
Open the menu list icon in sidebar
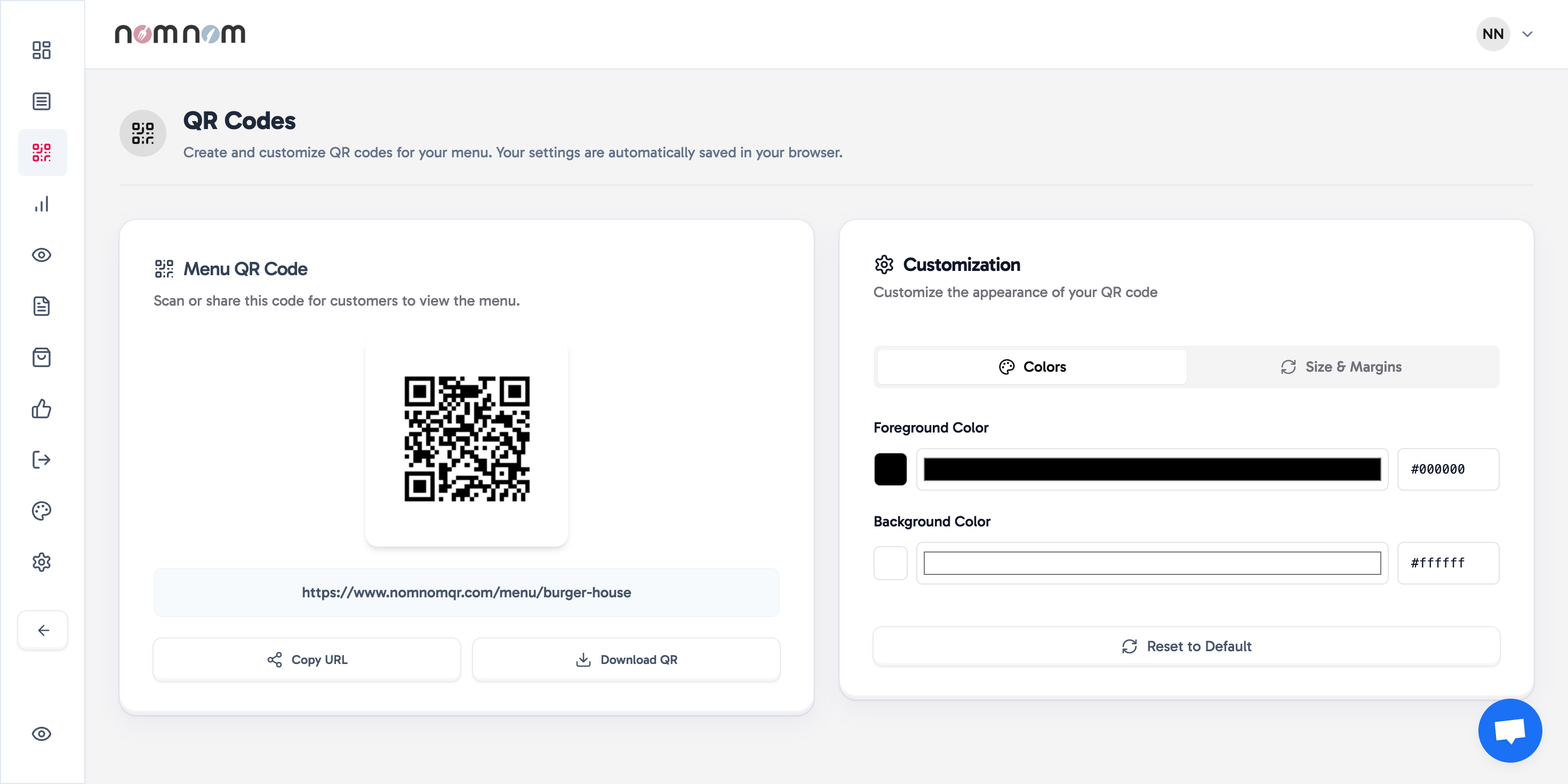coord(42,101)
